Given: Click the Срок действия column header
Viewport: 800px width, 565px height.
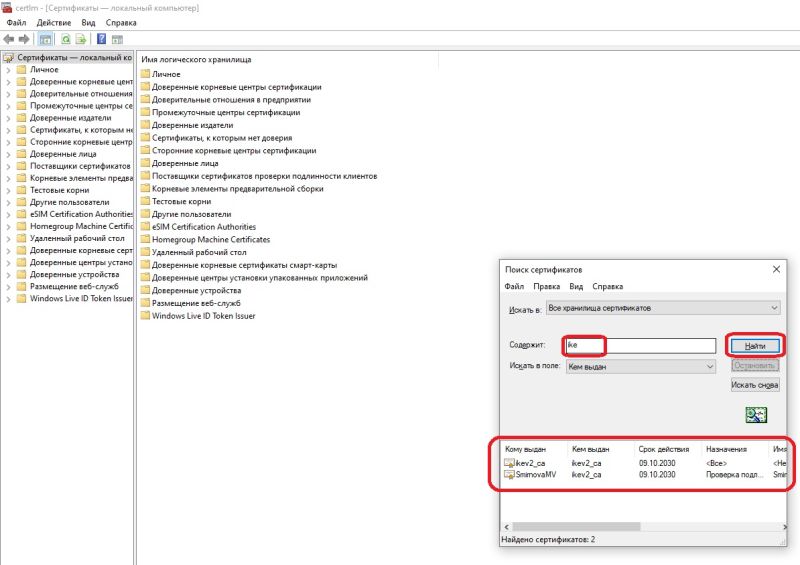Looking at the screenshot, I should tap(668, 449).
